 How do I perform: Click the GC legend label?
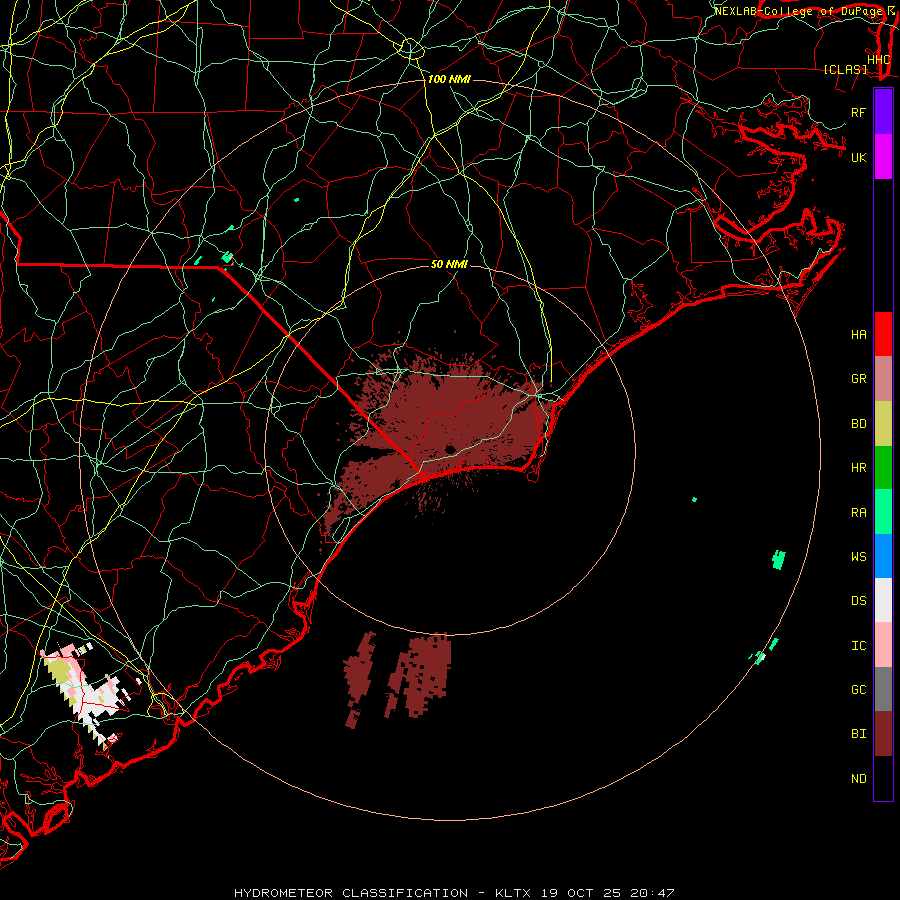[858, 690]
